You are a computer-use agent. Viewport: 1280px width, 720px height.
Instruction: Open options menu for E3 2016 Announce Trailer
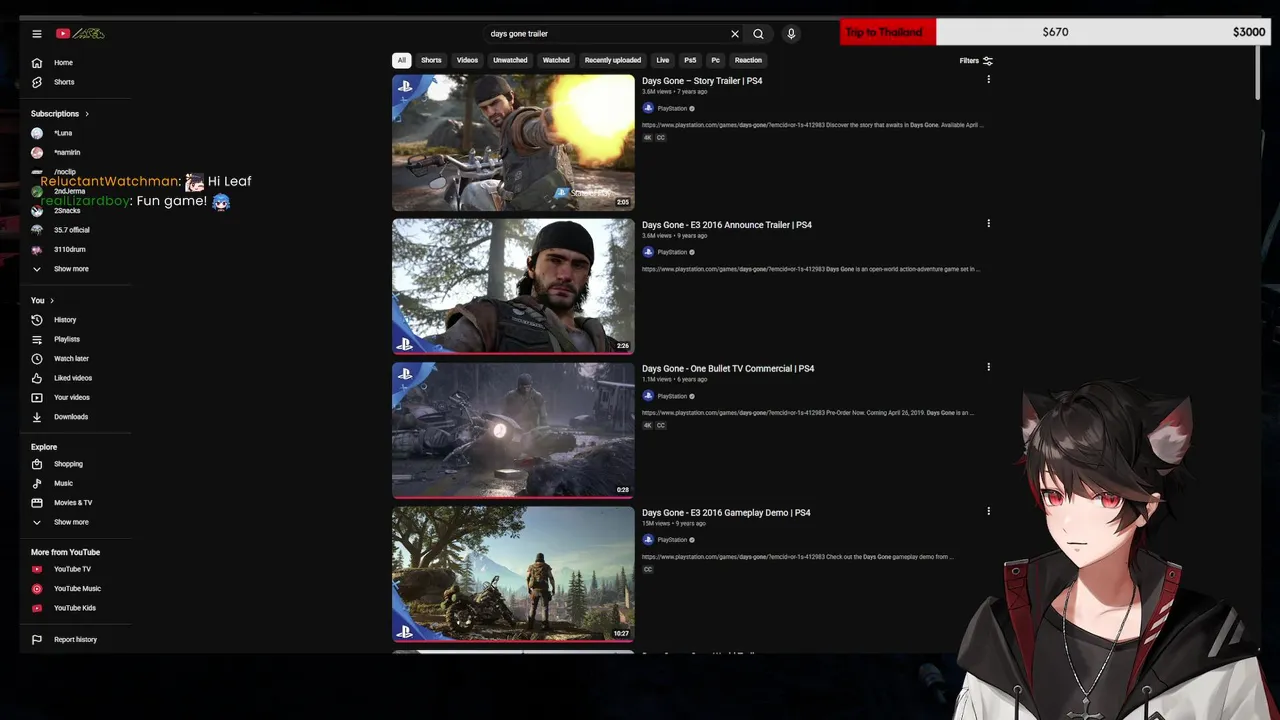(988, 224)
